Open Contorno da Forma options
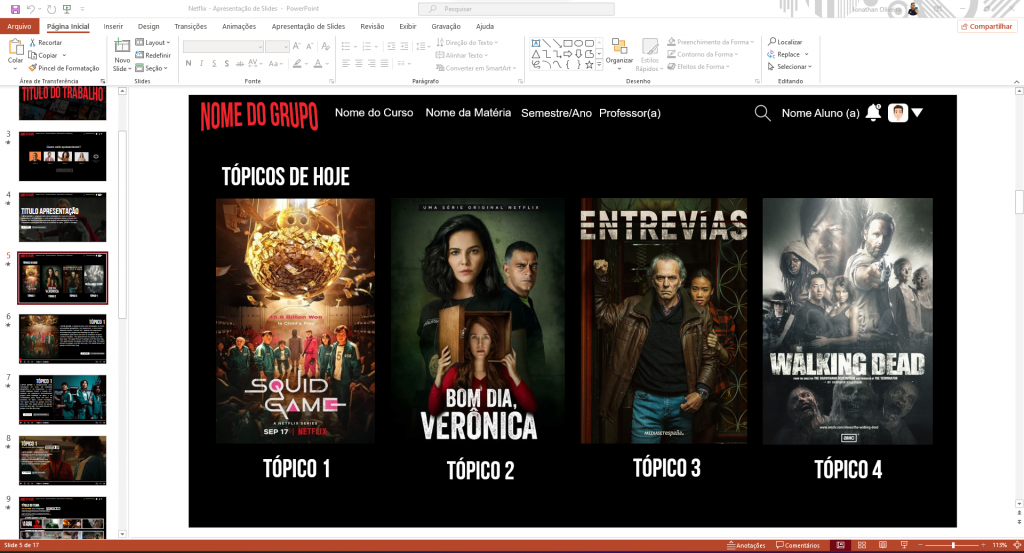 click(703, 54)
